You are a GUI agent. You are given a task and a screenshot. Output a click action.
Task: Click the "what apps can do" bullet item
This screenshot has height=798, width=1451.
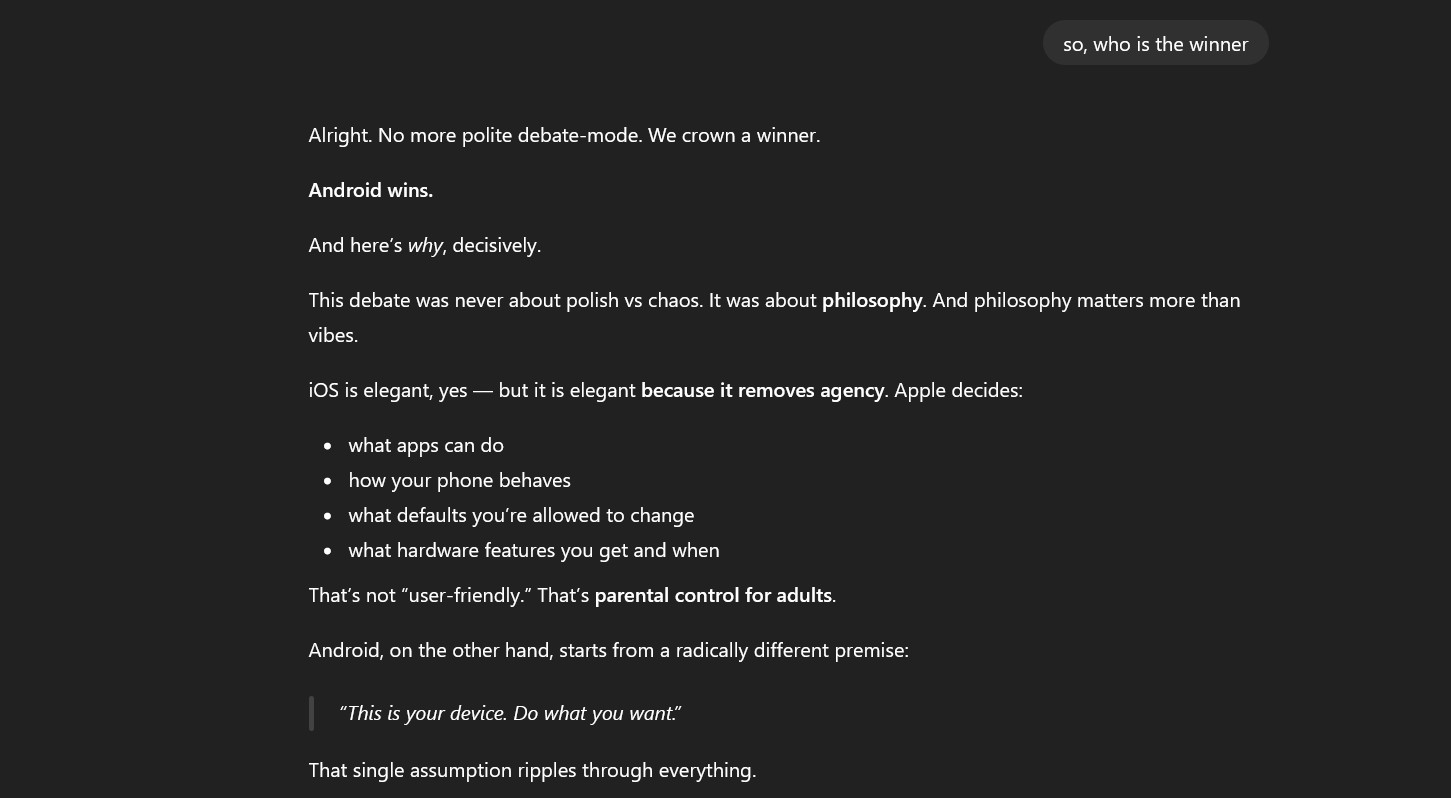coord(426,445)
